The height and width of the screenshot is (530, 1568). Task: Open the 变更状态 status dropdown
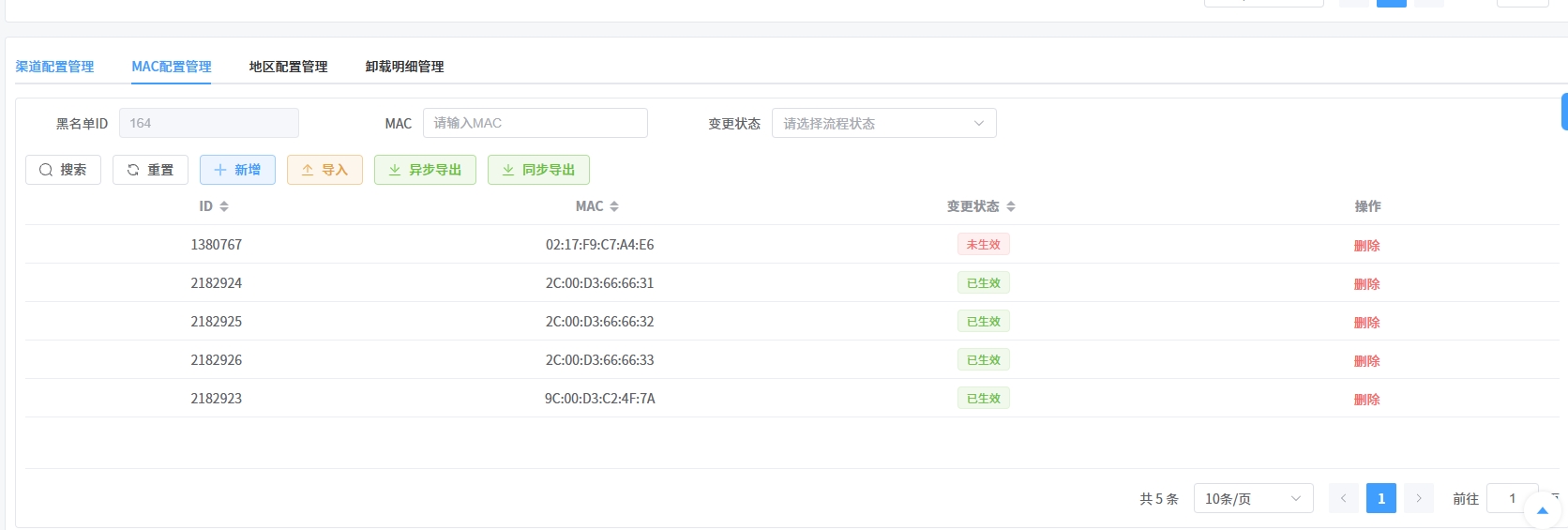883,123
